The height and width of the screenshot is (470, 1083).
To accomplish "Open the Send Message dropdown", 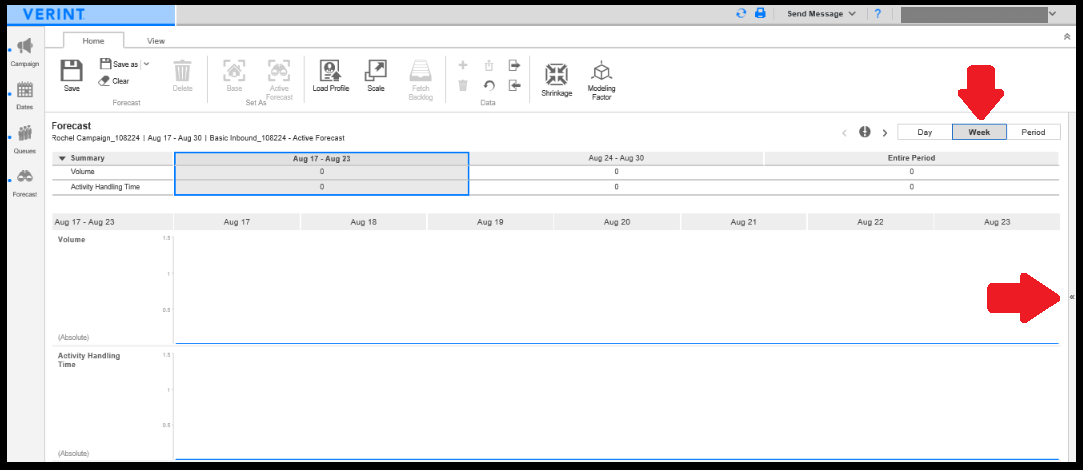I will coord(821,13).
